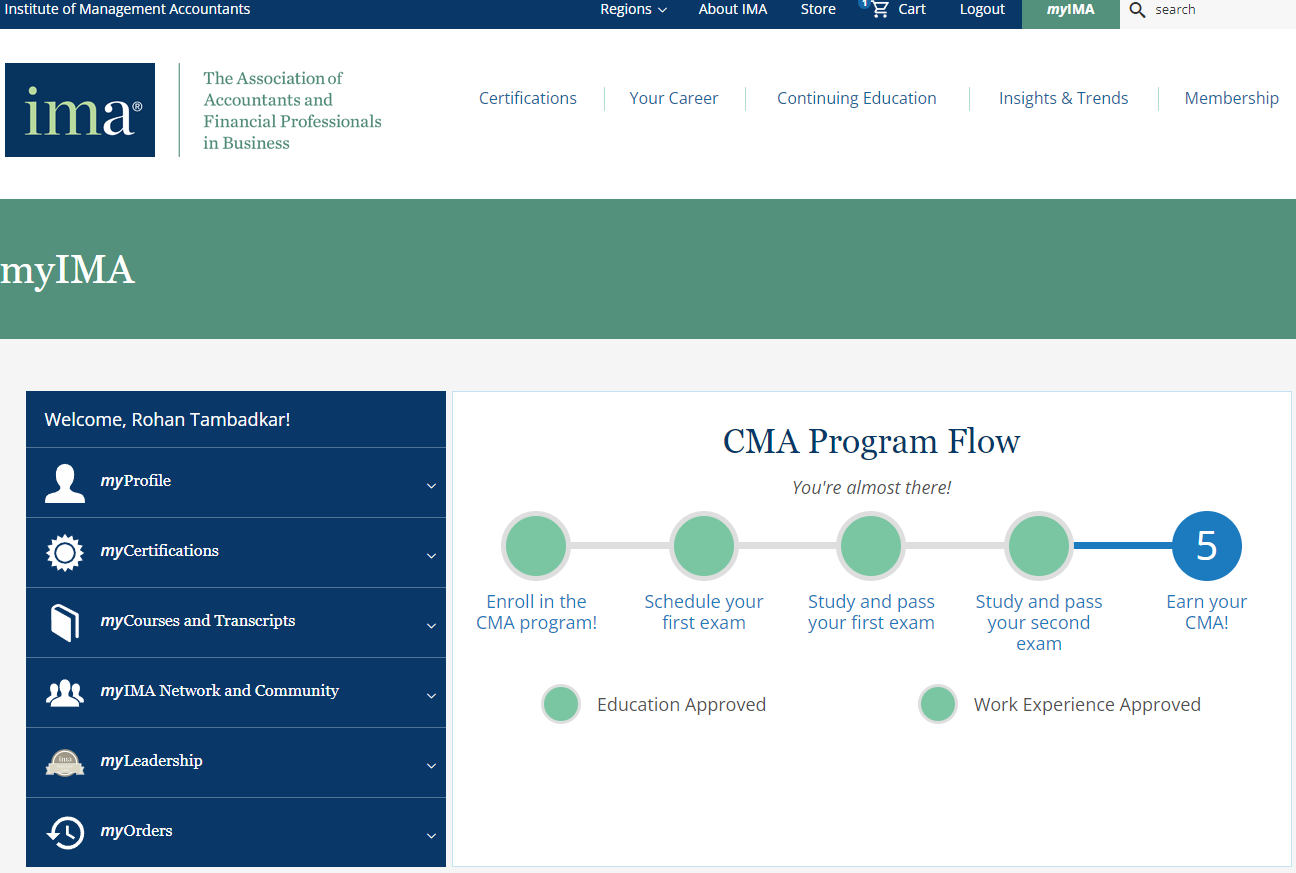Image resolution: width=1296 pixels, height=873 pixels.
Task: Click the myCourses and Transcripts book icon
Action: [x=65, y=623]
